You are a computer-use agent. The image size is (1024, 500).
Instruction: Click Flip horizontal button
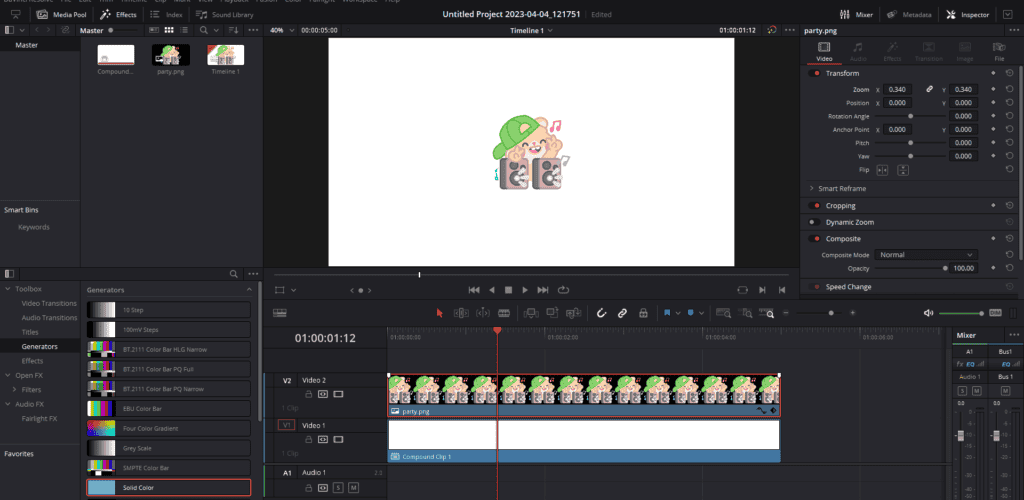click(x=882, y=170)
